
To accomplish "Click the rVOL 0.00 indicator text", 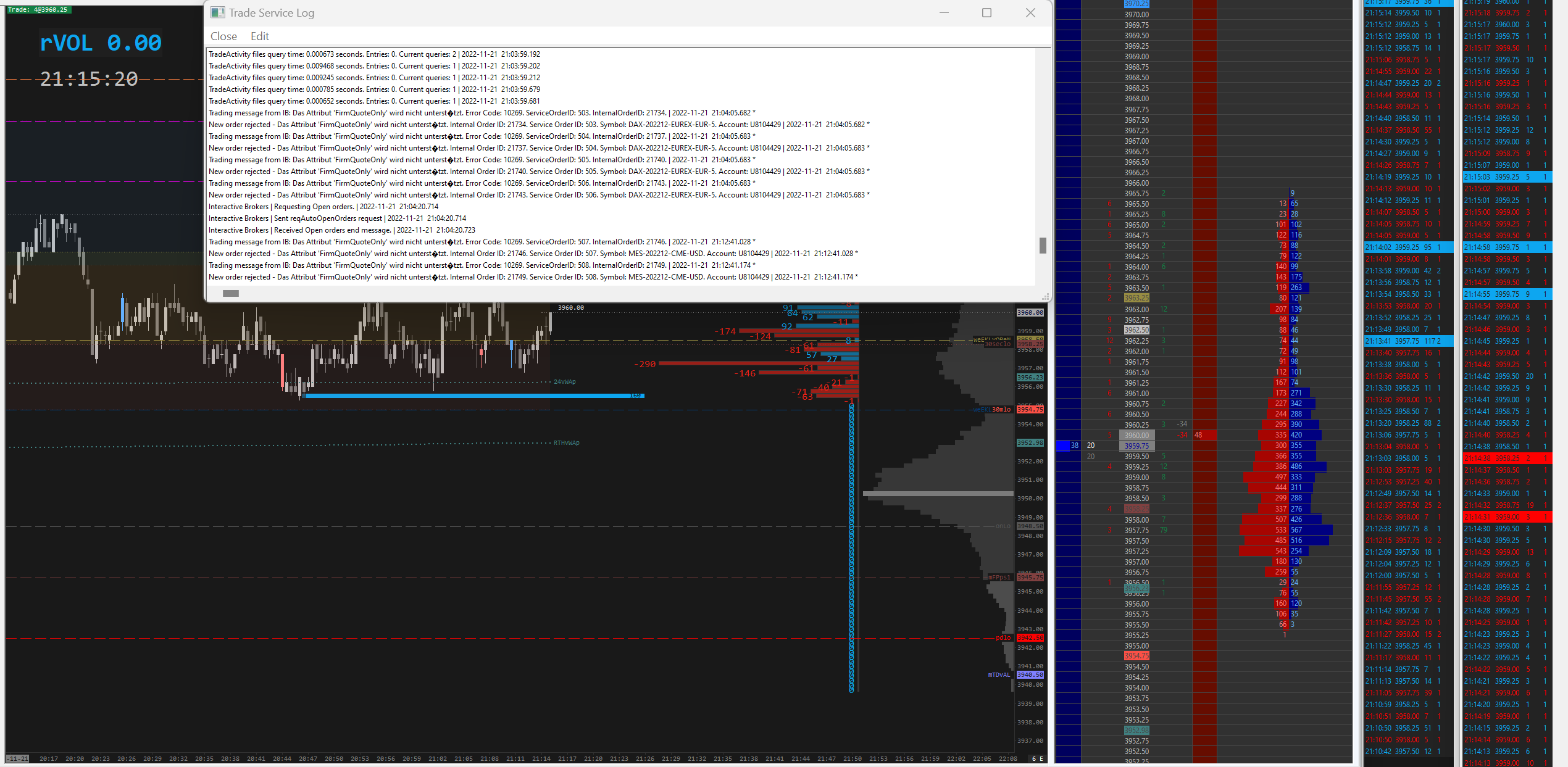I will (101, 43).
